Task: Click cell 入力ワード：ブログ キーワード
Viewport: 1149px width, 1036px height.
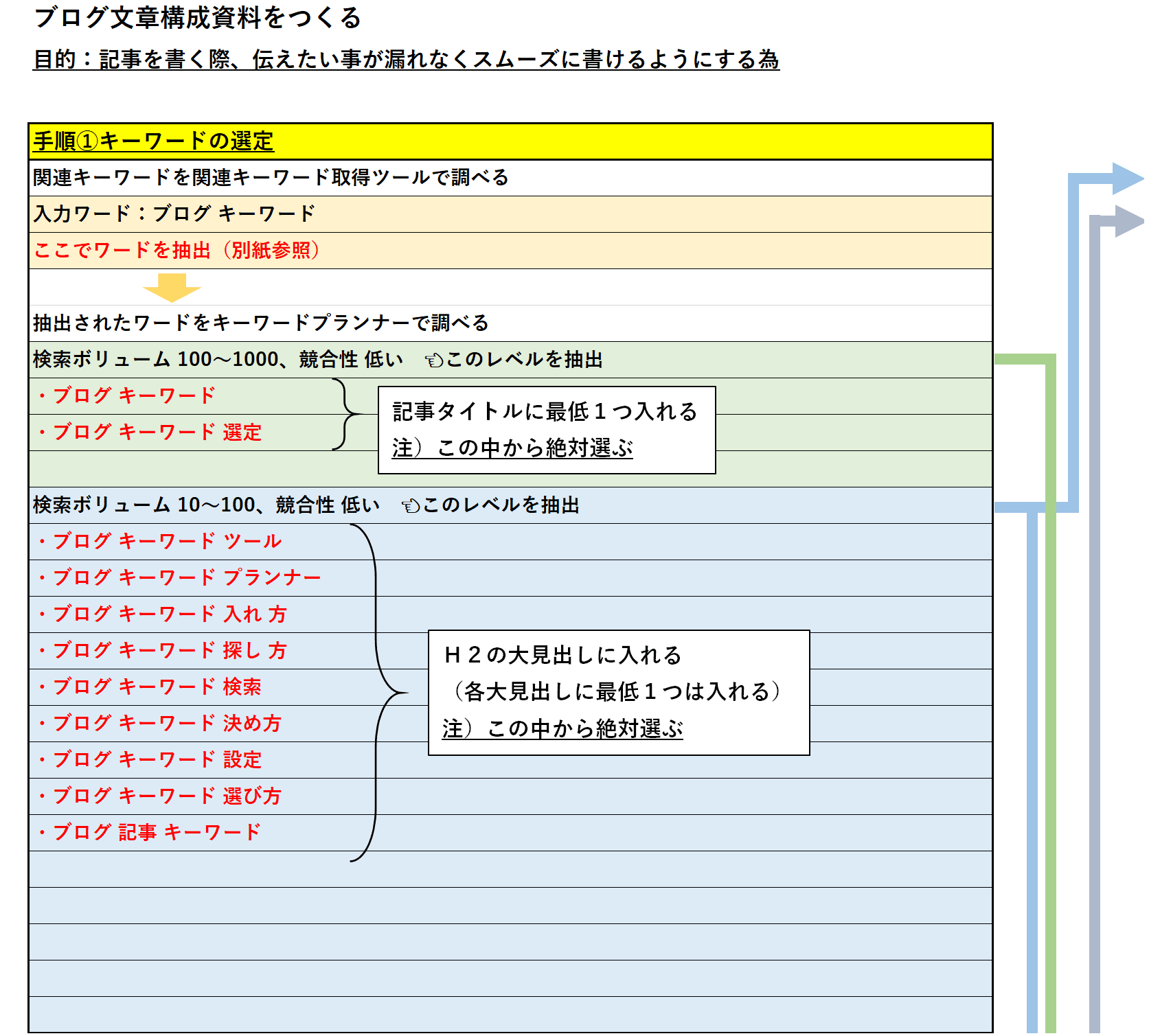Action: 510,214
